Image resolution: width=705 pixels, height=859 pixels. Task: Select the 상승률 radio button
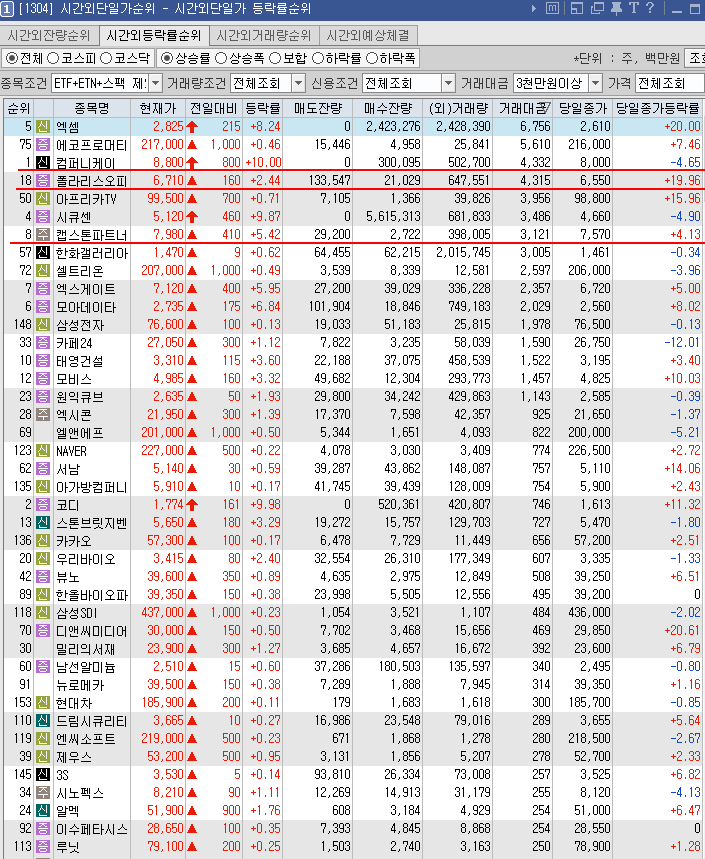[x=167, y=58]
